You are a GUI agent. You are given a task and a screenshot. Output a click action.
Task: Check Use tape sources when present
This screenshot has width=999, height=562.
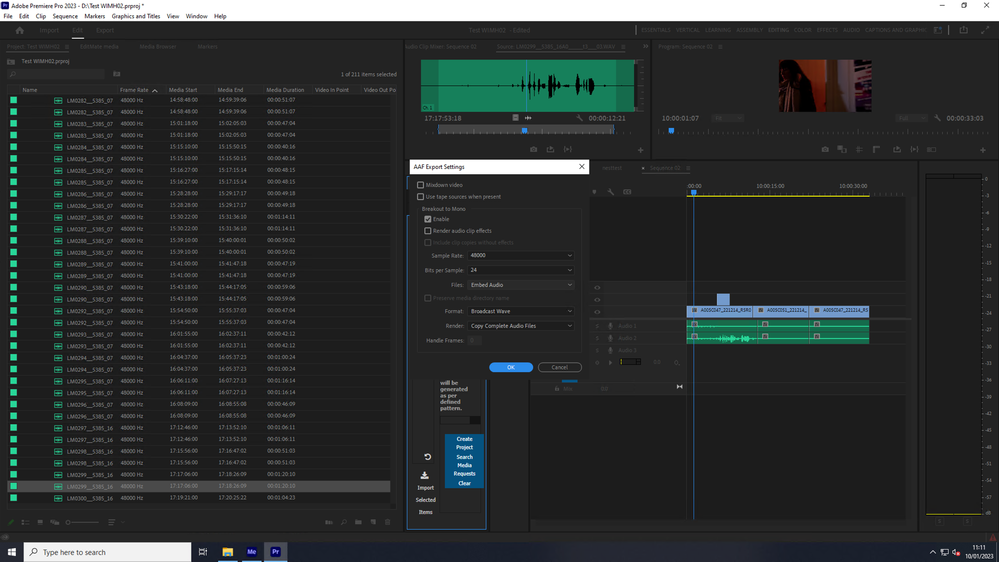point(420,197)
